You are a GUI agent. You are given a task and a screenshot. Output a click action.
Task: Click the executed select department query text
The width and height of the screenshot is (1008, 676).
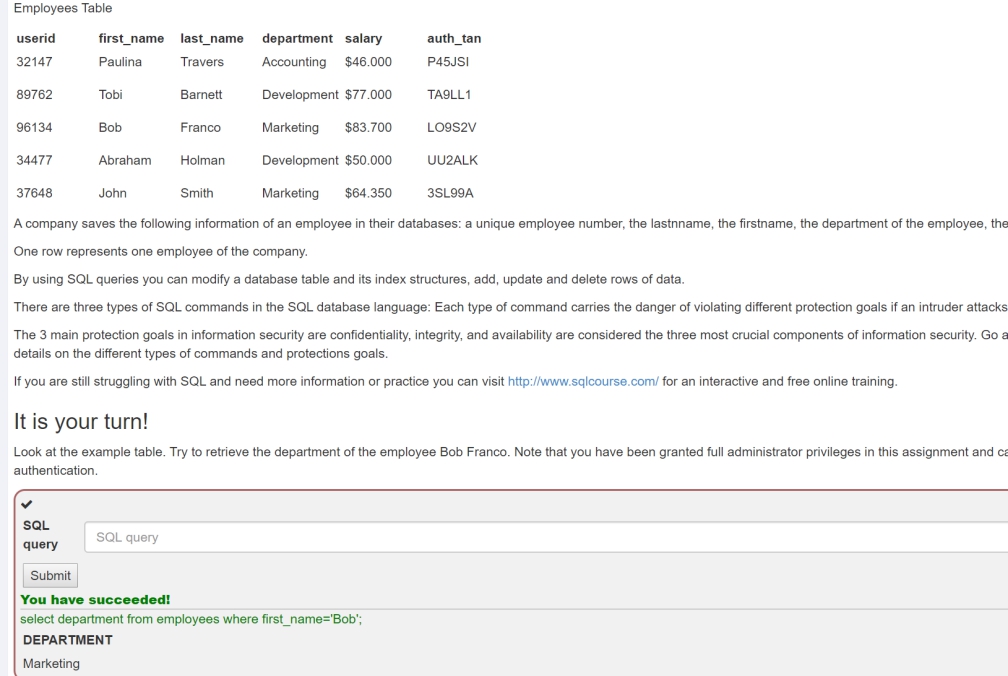191,619
